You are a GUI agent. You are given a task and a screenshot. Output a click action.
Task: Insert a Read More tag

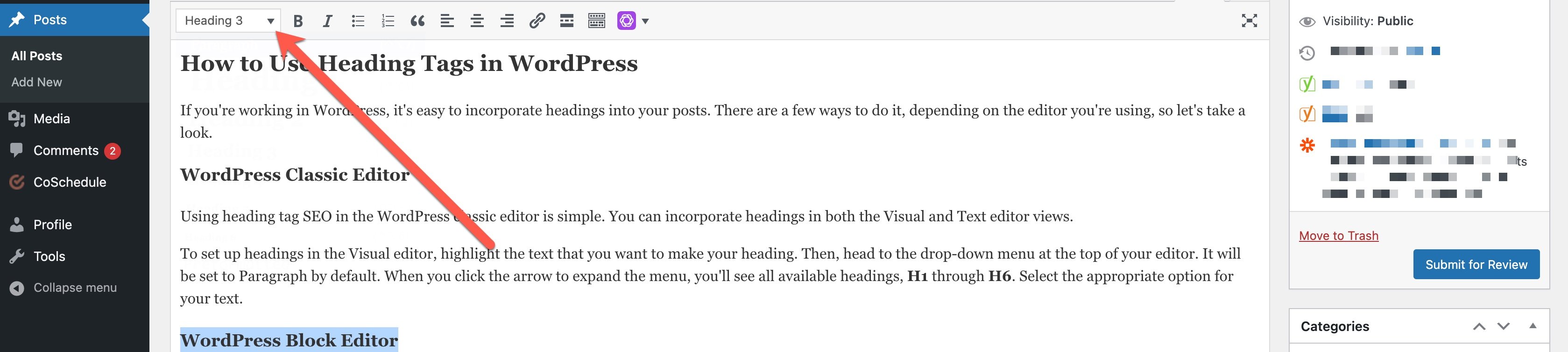point(567,21)
